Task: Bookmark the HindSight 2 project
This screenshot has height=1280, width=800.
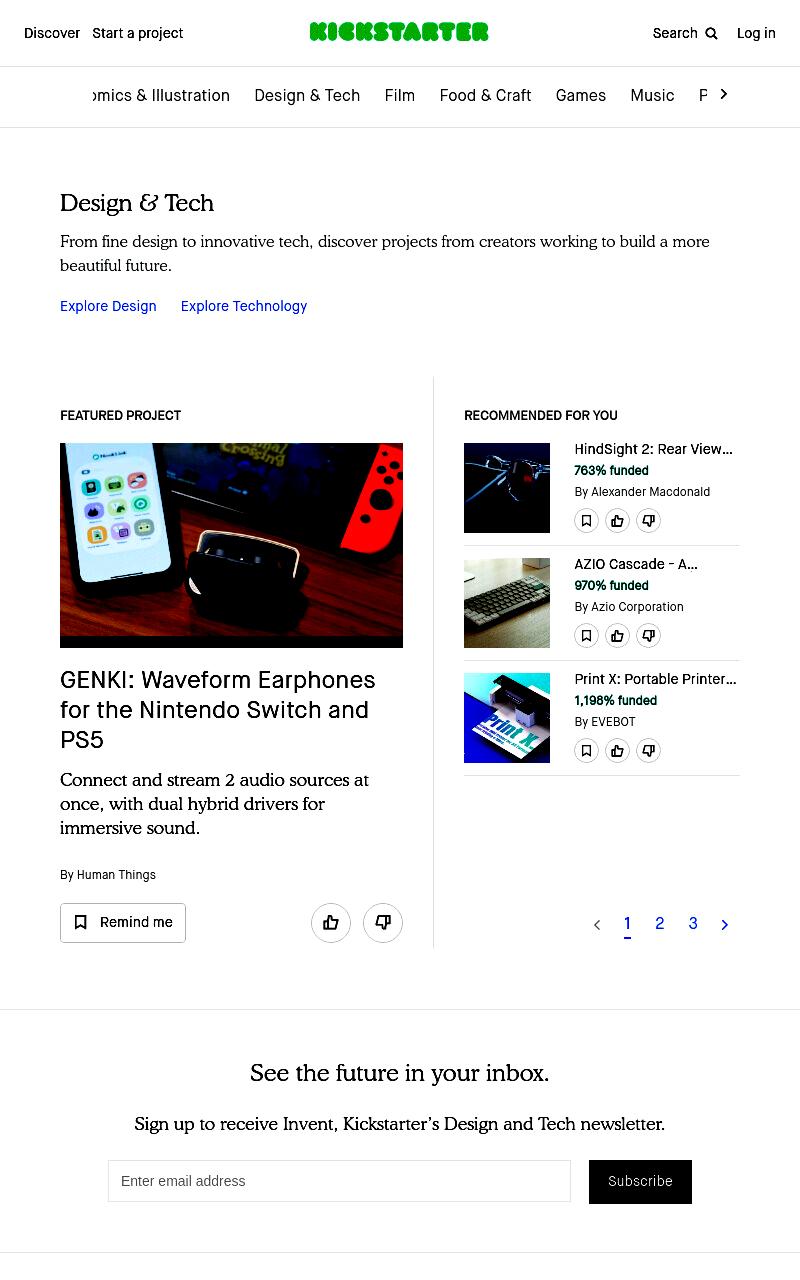Action: coord(587,521)
